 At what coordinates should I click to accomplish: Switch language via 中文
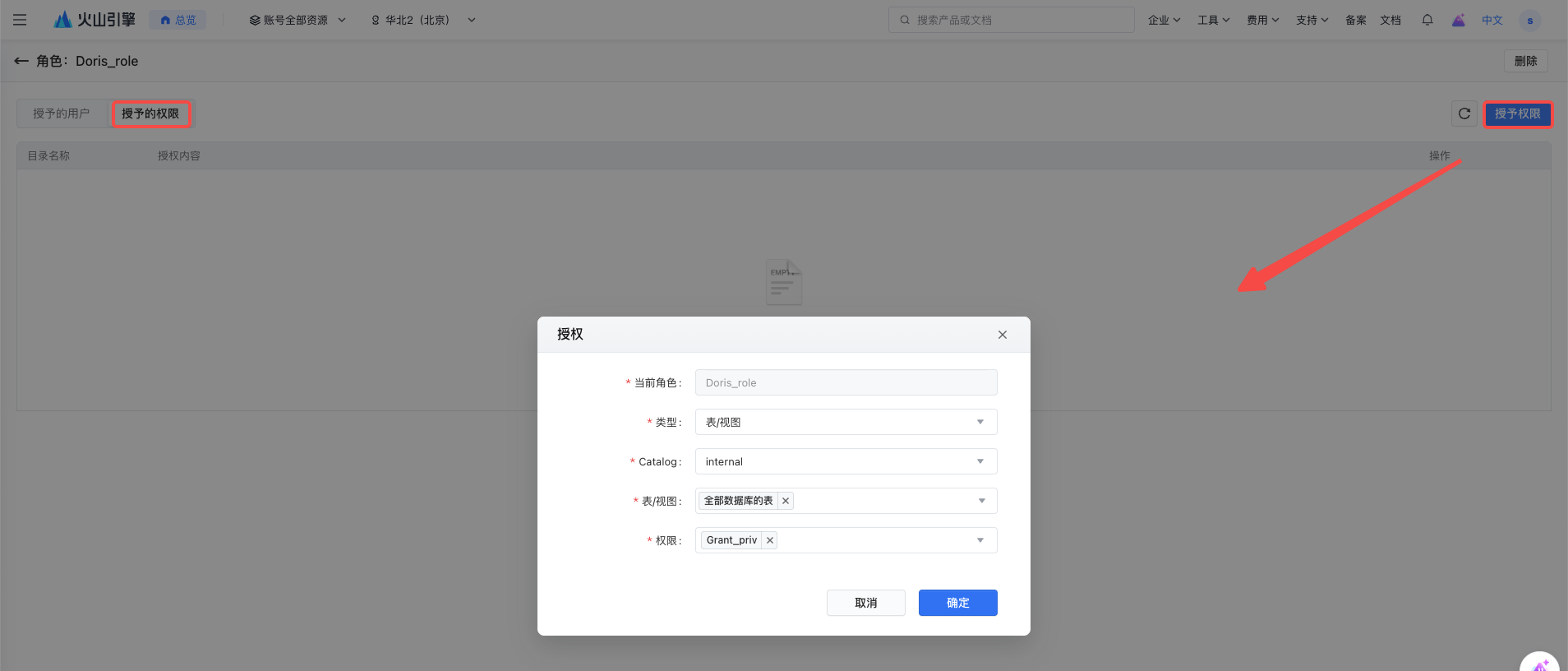pyautogui.click(x=1492, y=20)
